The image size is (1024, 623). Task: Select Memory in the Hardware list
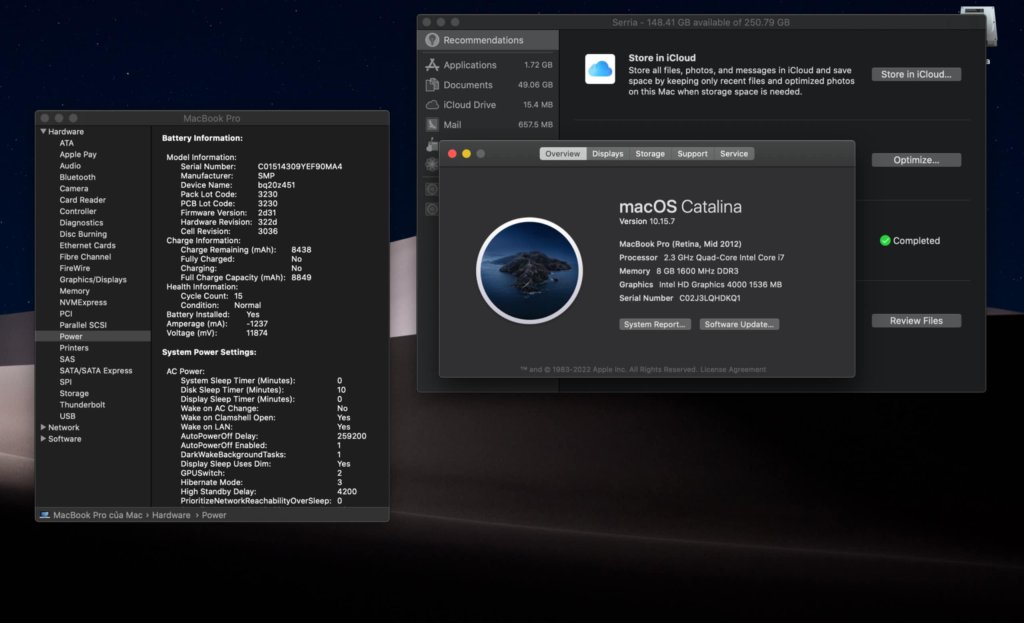74,291
